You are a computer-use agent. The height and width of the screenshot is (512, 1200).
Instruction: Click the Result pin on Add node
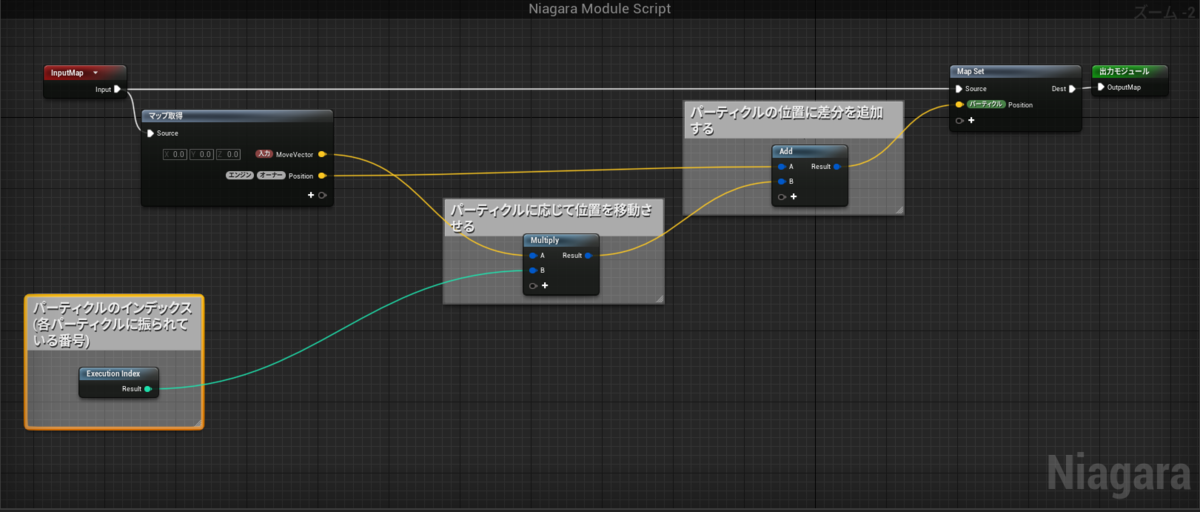tap(837, 166)
